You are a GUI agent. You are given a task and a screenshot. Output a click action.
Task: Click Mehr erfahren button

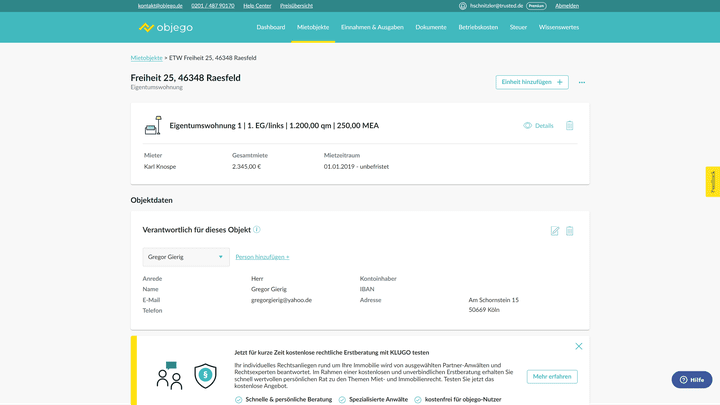tap(552, 377)
